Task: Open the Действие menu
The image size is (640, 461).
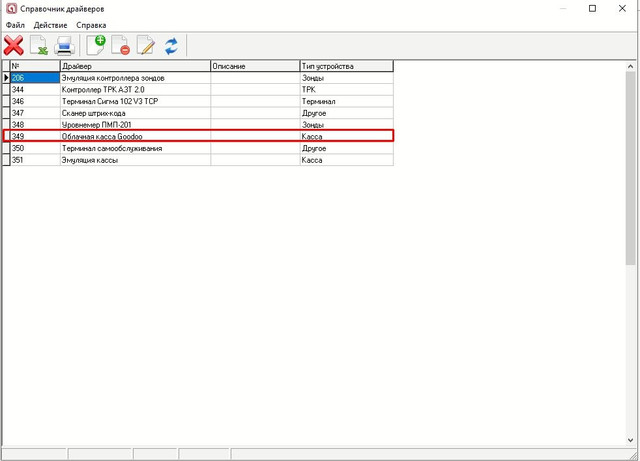Action: 50,25
